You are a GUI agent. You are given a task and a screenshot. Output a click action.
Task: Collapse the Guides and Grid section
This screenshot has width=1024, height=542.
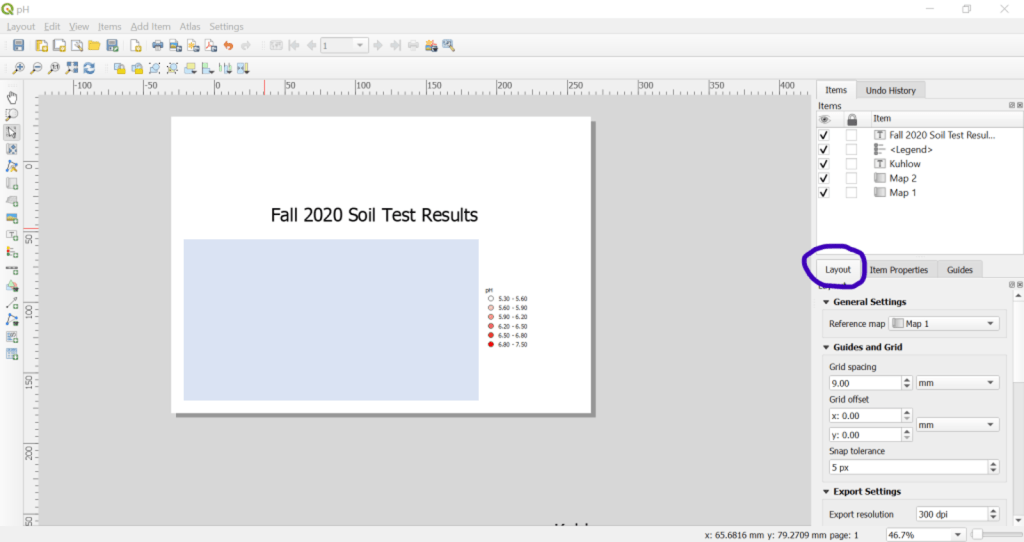(x=826, y=347)
